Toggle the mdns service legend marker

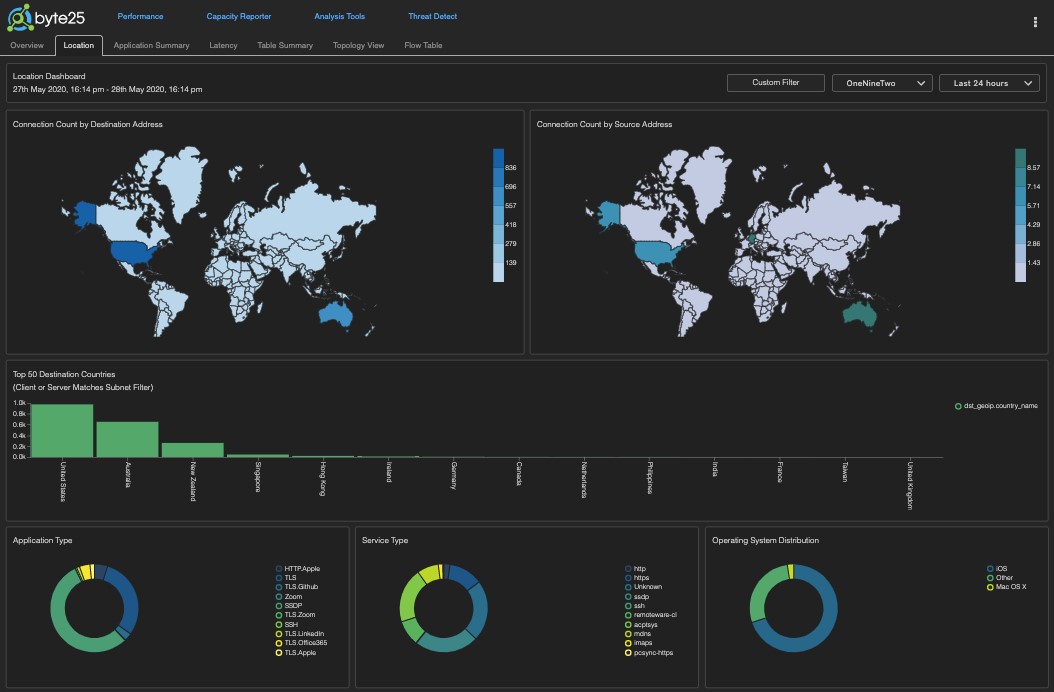[x=628, y=633]
